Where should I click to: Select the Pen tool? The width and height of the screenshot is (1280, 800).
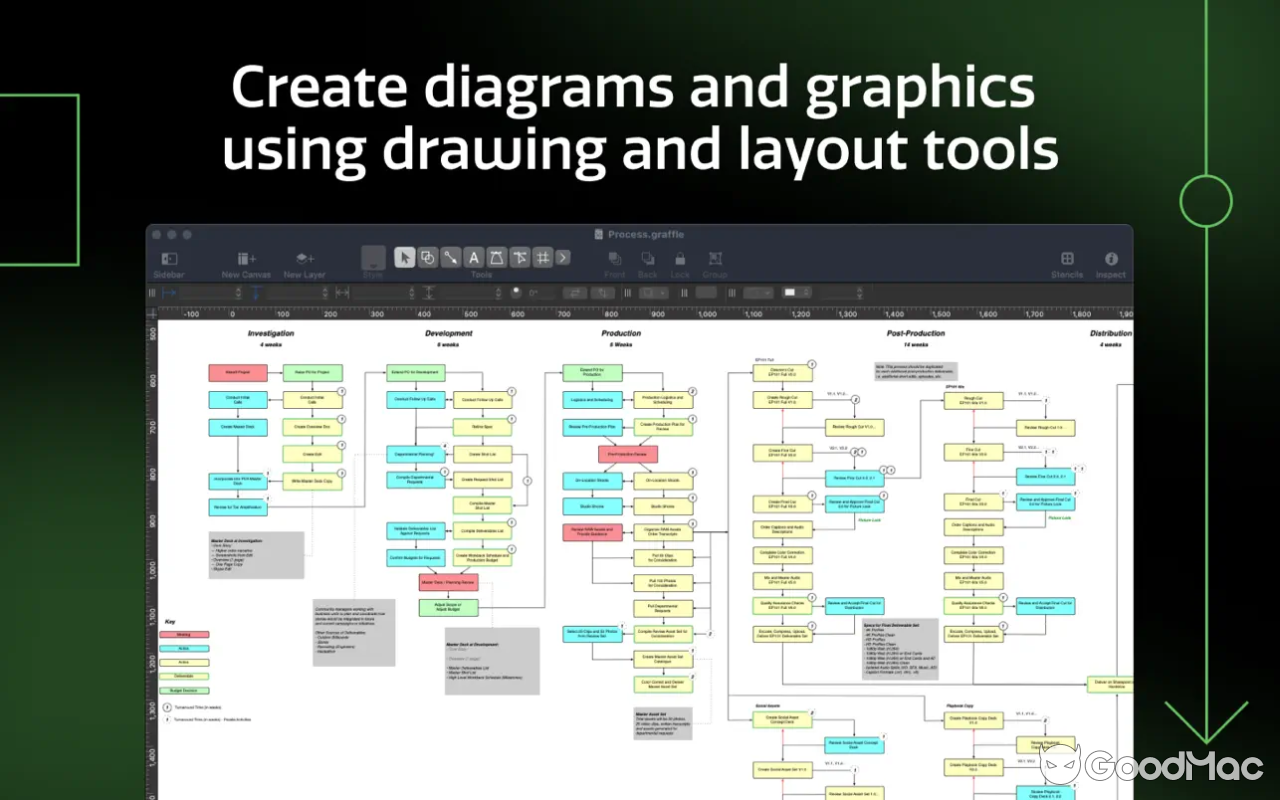click(497, 257)
